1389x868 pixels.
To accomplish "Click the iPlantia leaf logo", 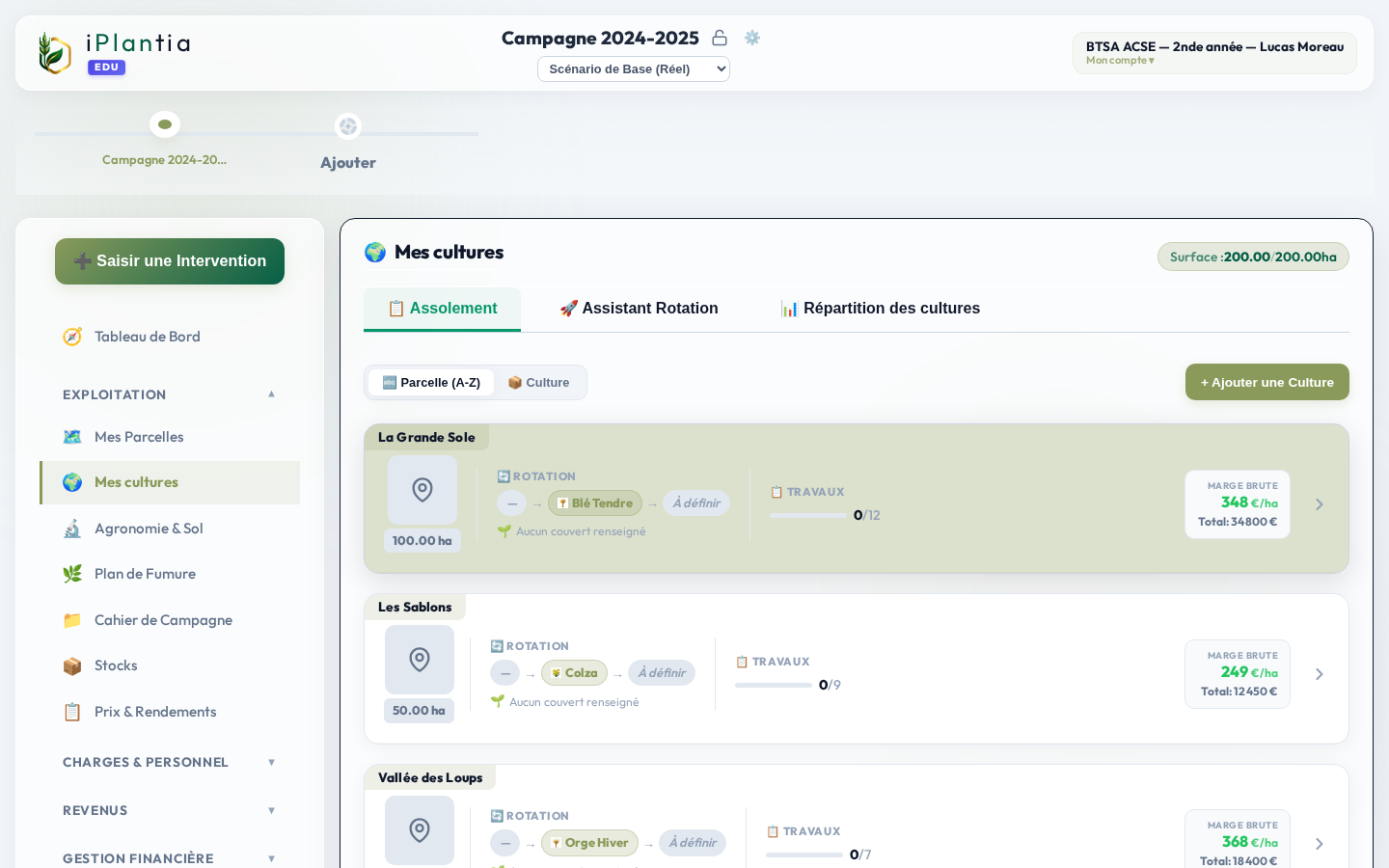I will (x=54, y=53).
